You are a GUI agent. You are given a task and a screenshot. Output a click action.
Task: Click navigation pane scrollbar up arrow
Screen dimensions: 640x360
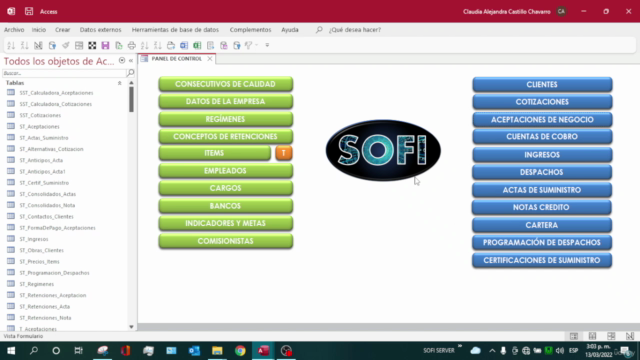click(131, 83)
